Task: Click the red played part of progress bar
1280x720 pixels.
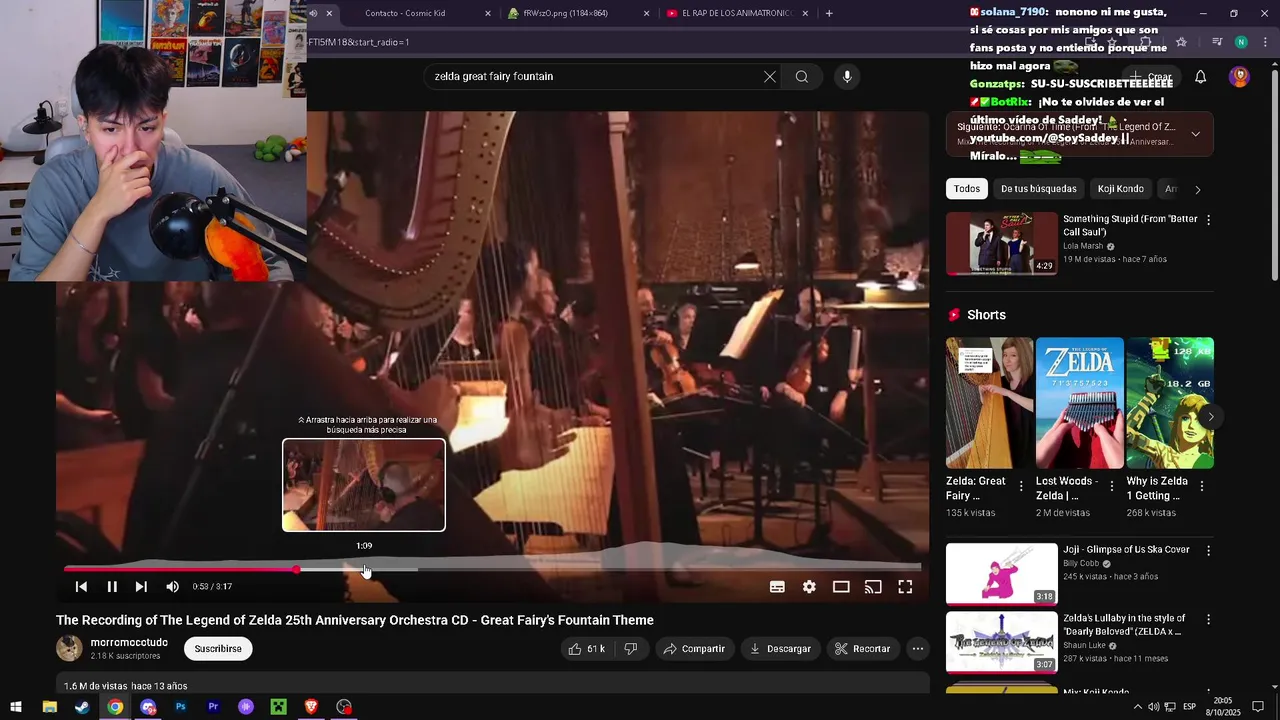Action: pos(180,569)
